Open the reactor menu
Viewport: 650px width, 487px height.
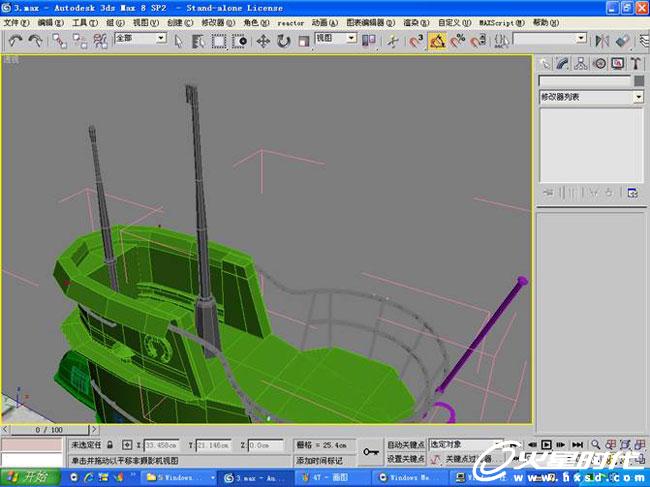click(291, 23)
